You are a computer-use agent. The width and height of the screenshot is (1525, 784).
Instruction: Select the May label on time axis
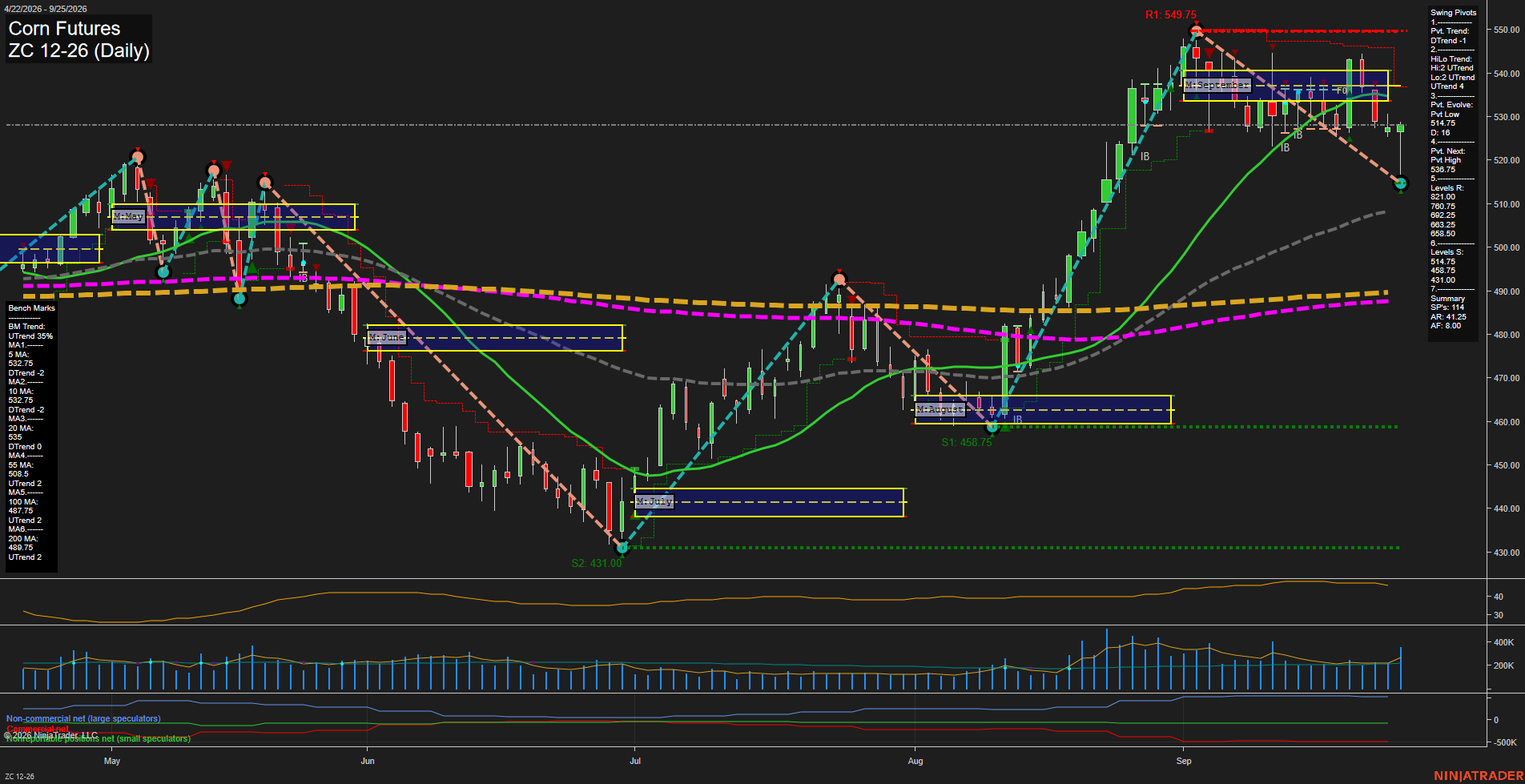112,761
